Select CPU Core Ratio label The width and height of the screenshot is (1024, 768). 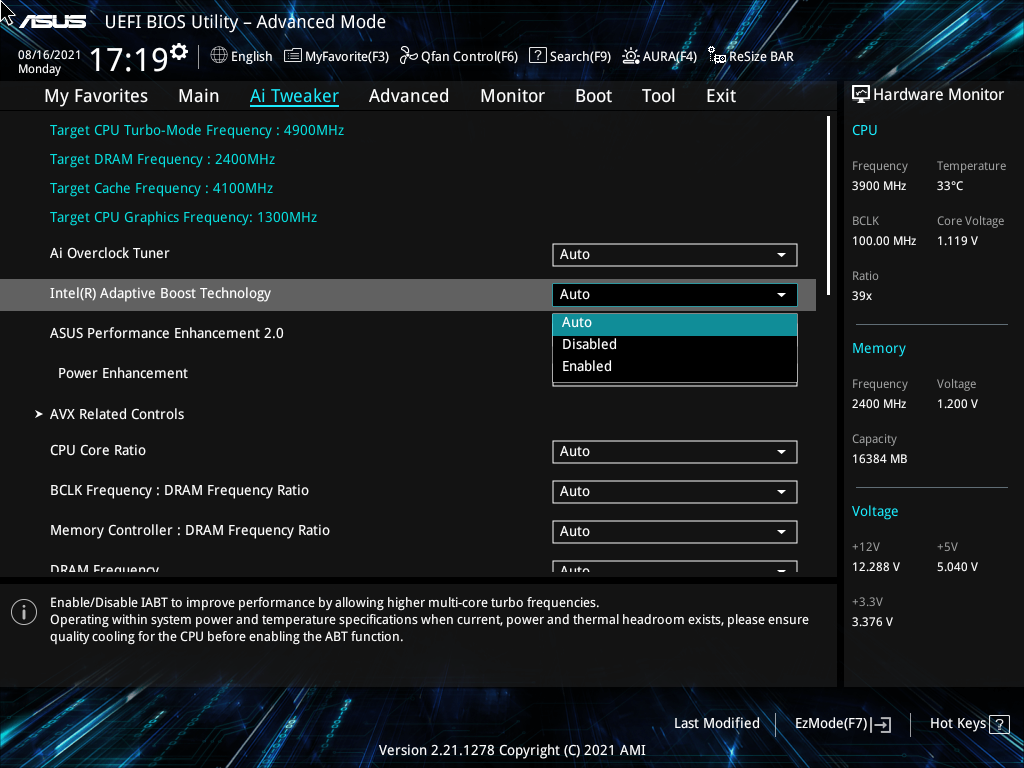(98, 451)
